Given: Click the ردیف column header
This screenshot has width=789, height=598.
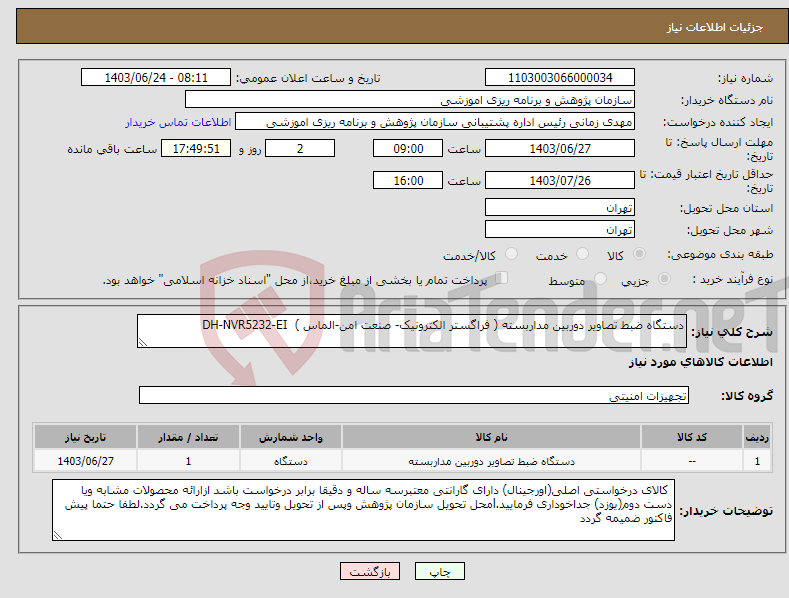Looking at the screenshot, I should click(757, 437).
